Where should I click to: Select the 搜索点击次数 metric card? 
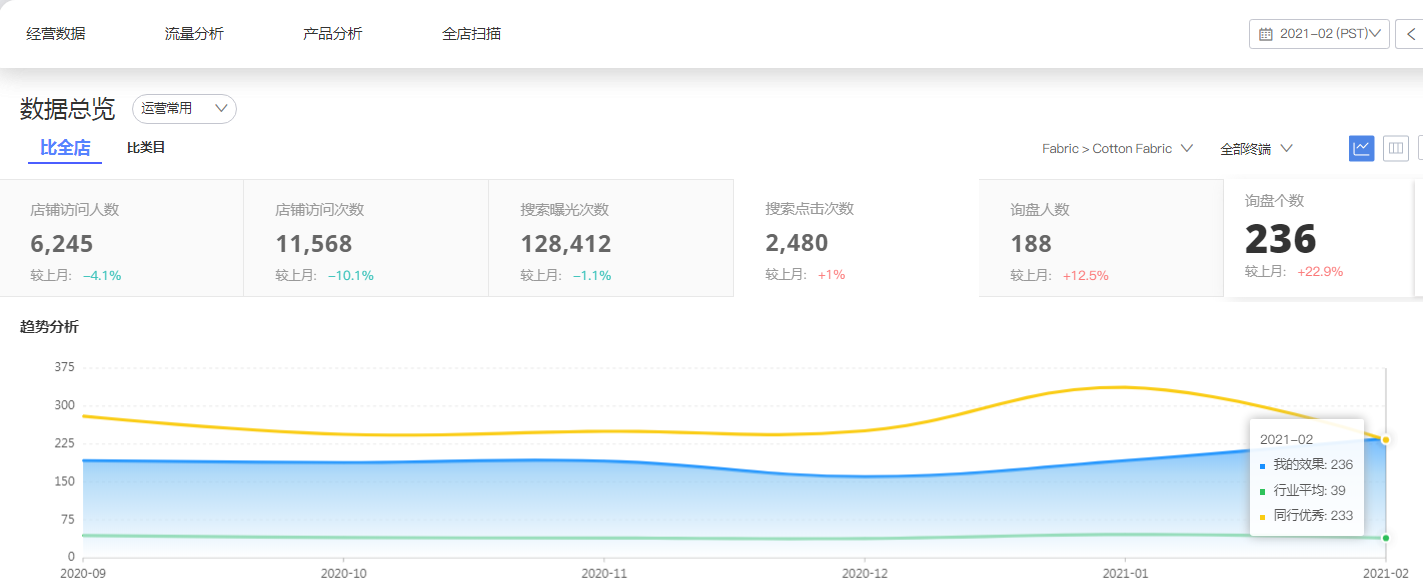[856, 240]
